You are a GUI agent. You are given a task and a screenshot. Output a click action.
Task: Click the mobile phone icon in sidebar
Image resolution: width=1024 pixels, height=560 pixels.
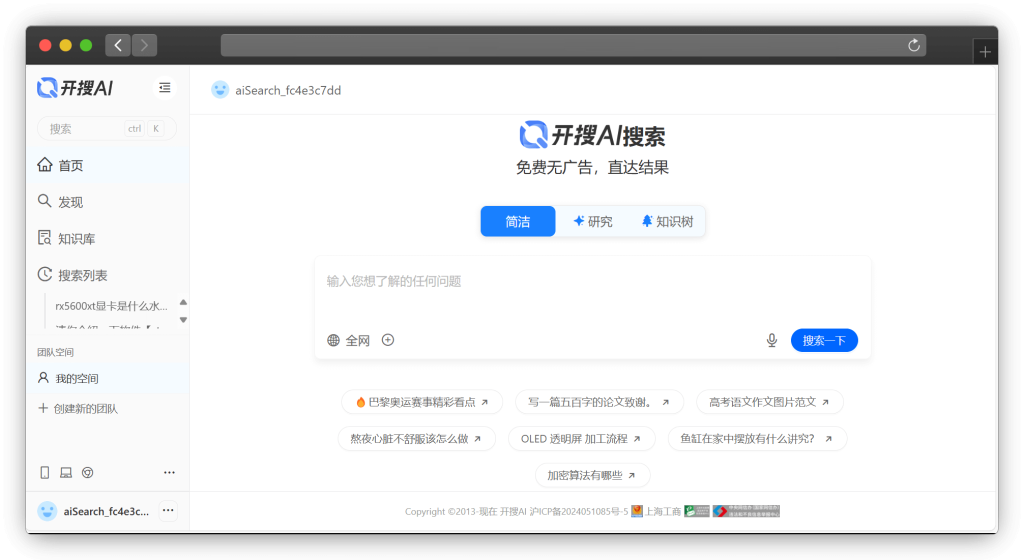(44, 473)
